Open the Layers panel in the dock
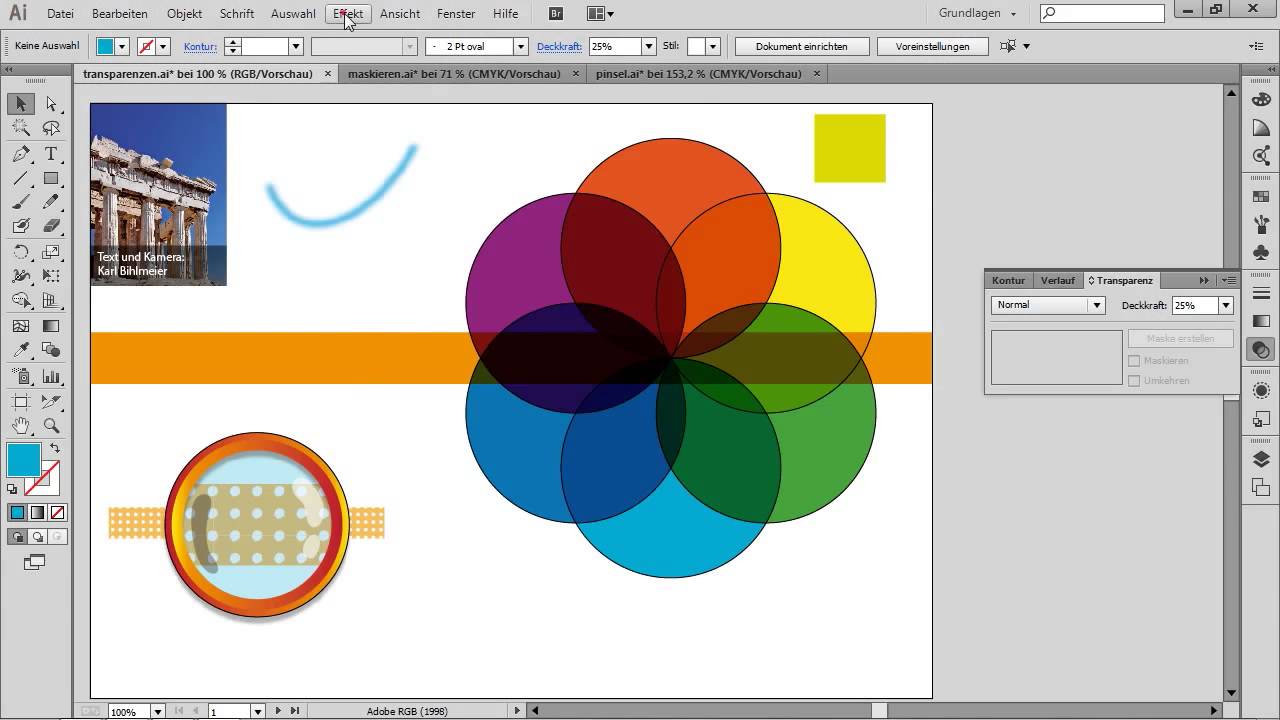 pos(1261,459)
